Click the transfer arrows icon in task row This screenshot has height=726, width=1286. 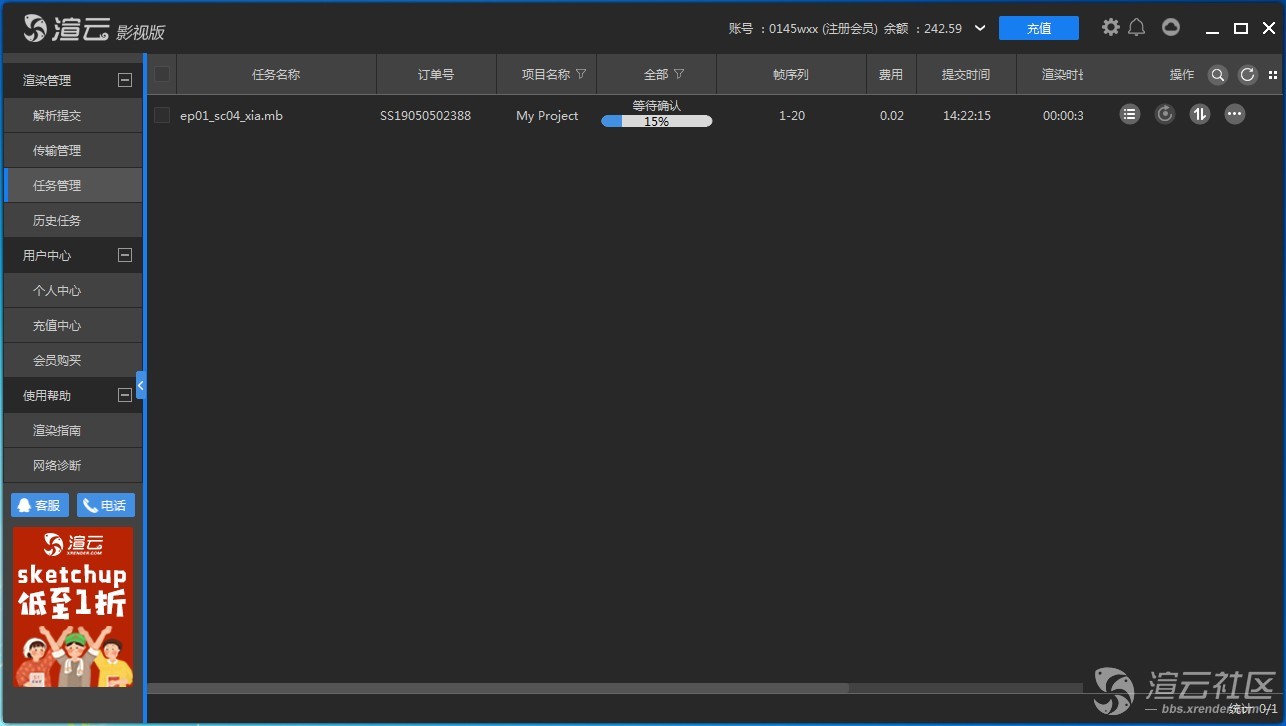click(x=1200, y=114)
